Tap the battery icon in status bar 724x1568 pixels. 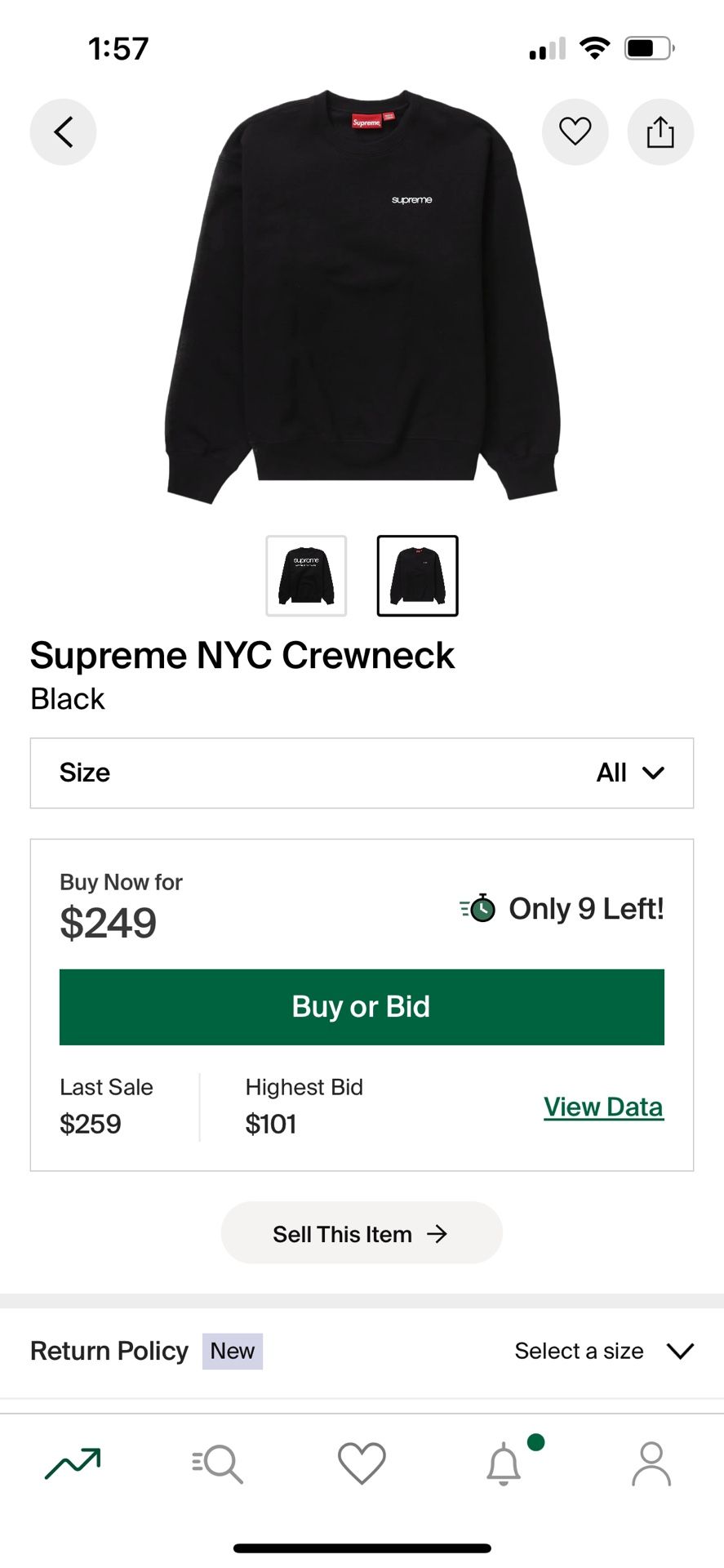click(648, 48)
